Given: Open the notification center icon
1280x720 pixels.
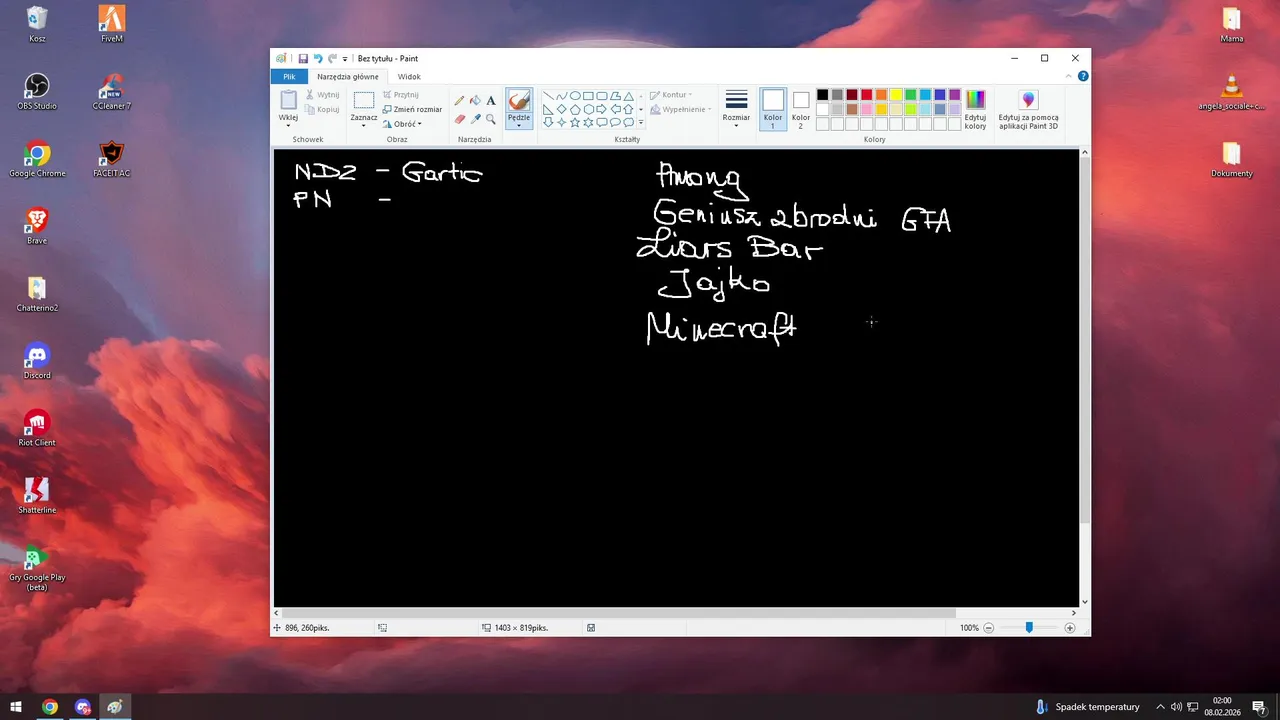Looking at the screenshot, I should (1259, 707).
